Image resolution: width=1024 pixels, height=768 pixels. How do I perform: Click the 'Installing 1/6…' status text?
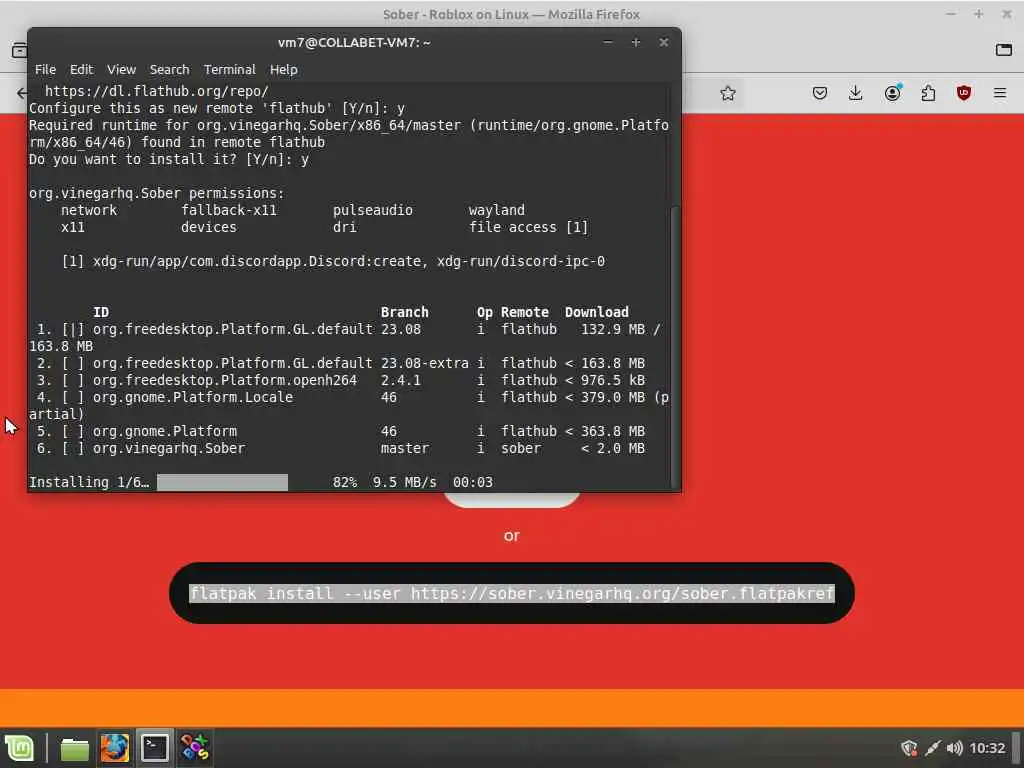coord(89,482)
